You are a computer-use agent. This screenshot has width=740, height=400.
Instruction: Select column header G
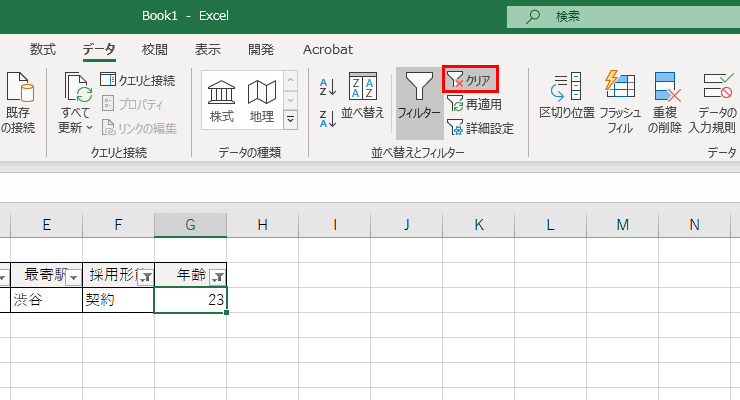coord(190,225)
